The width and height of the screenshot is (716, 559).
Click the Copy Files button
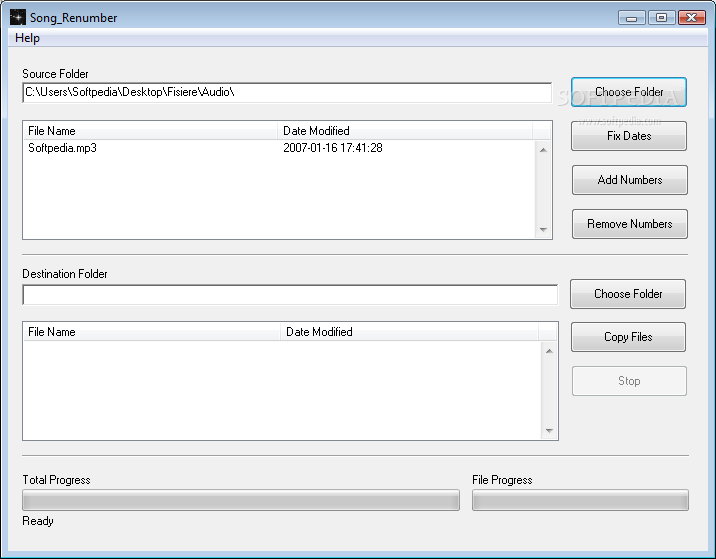click(x=628, y=337)
